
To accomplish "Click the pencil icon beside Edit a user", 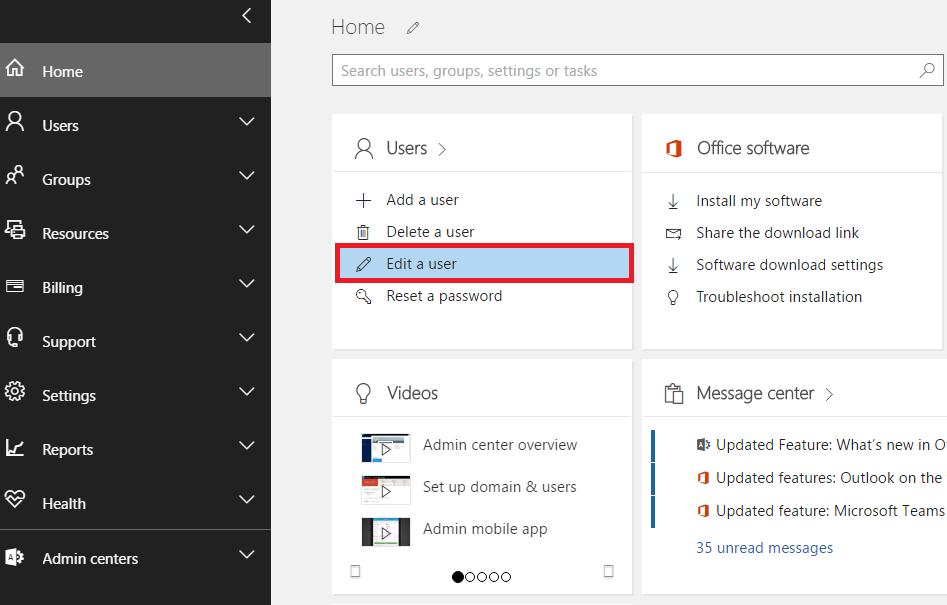I will coord(364,264).
